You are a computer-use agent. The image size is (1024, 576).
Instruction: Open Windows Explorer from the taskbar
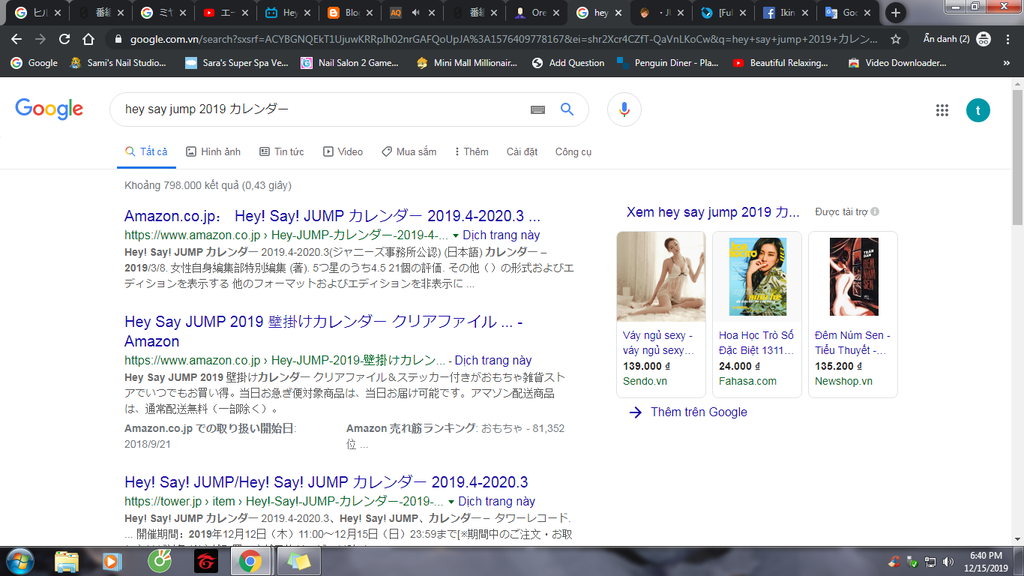[67, 562]
